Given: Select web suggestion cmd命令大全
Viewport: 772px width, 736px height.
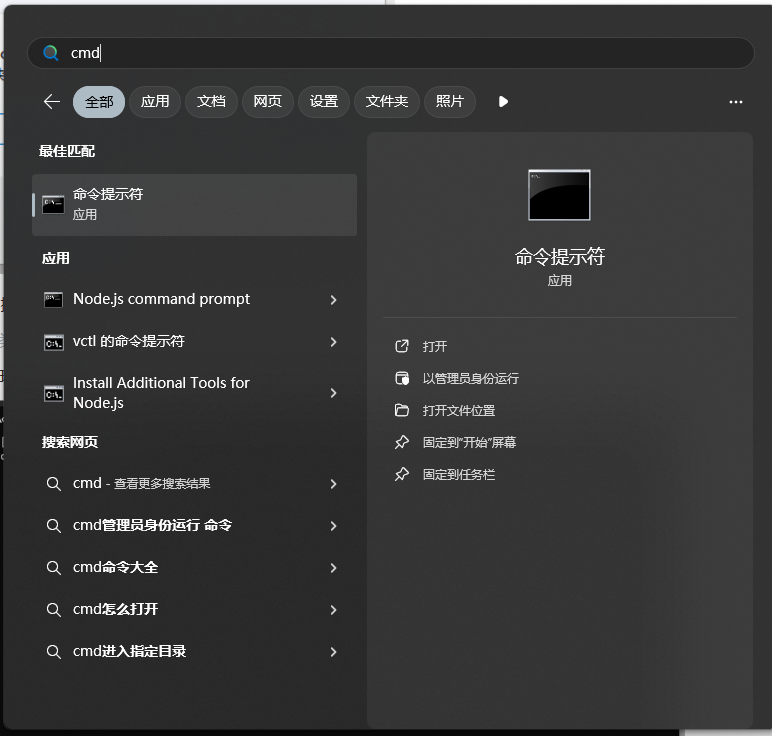Looking at the screenshot, I should tap(194, 568).
